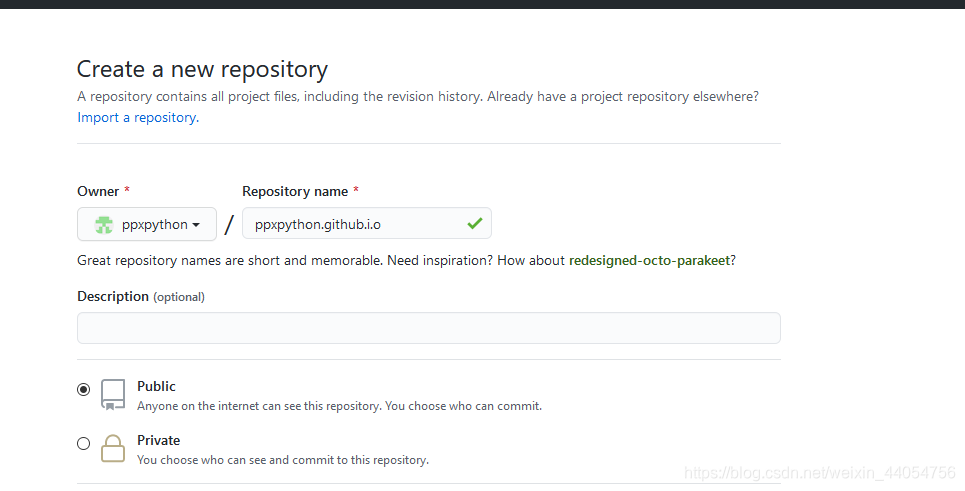Viewport: 965px width, 491px height.
Task: Open the ppxpython owner selector
Action: tap(147, 224)
